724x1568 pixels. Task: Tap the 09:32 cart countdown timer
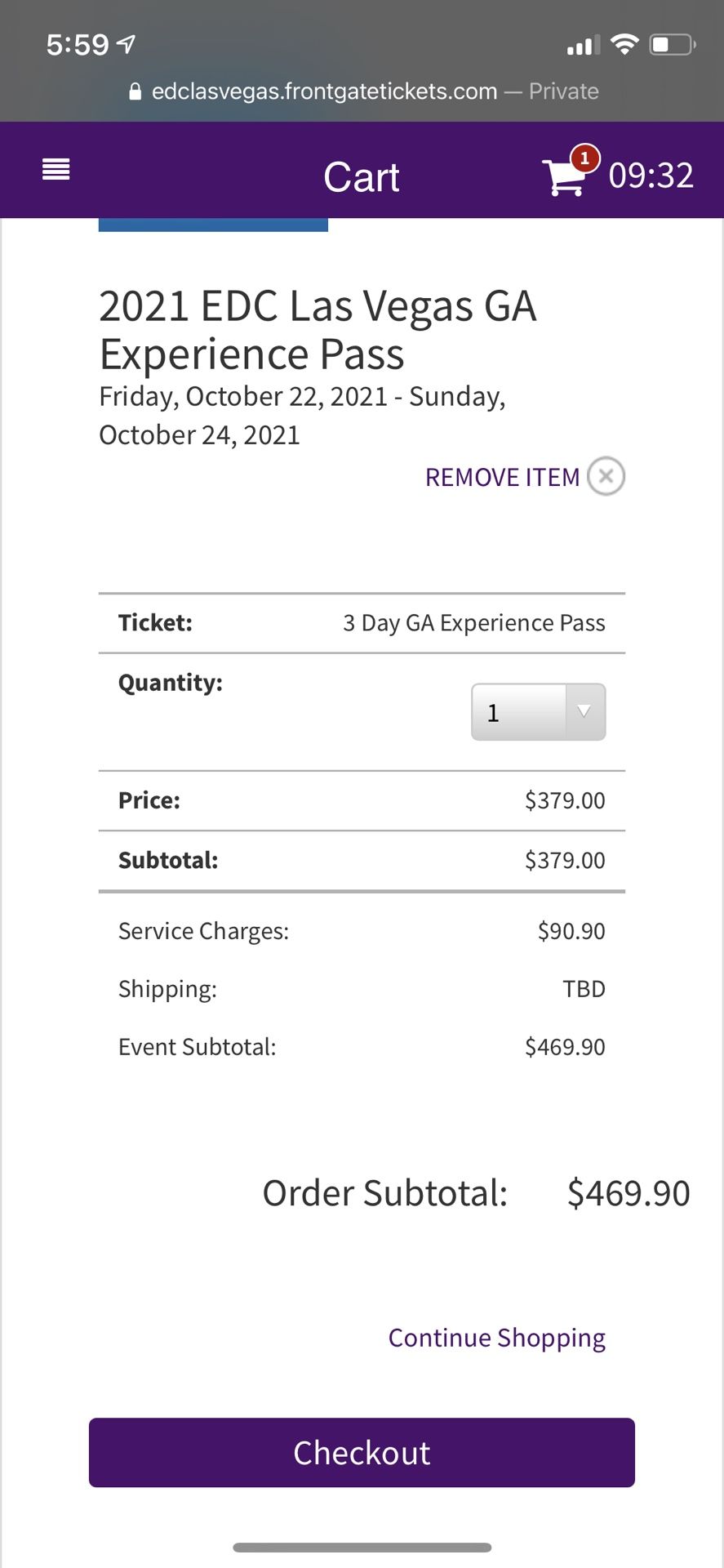click(651, 176)
